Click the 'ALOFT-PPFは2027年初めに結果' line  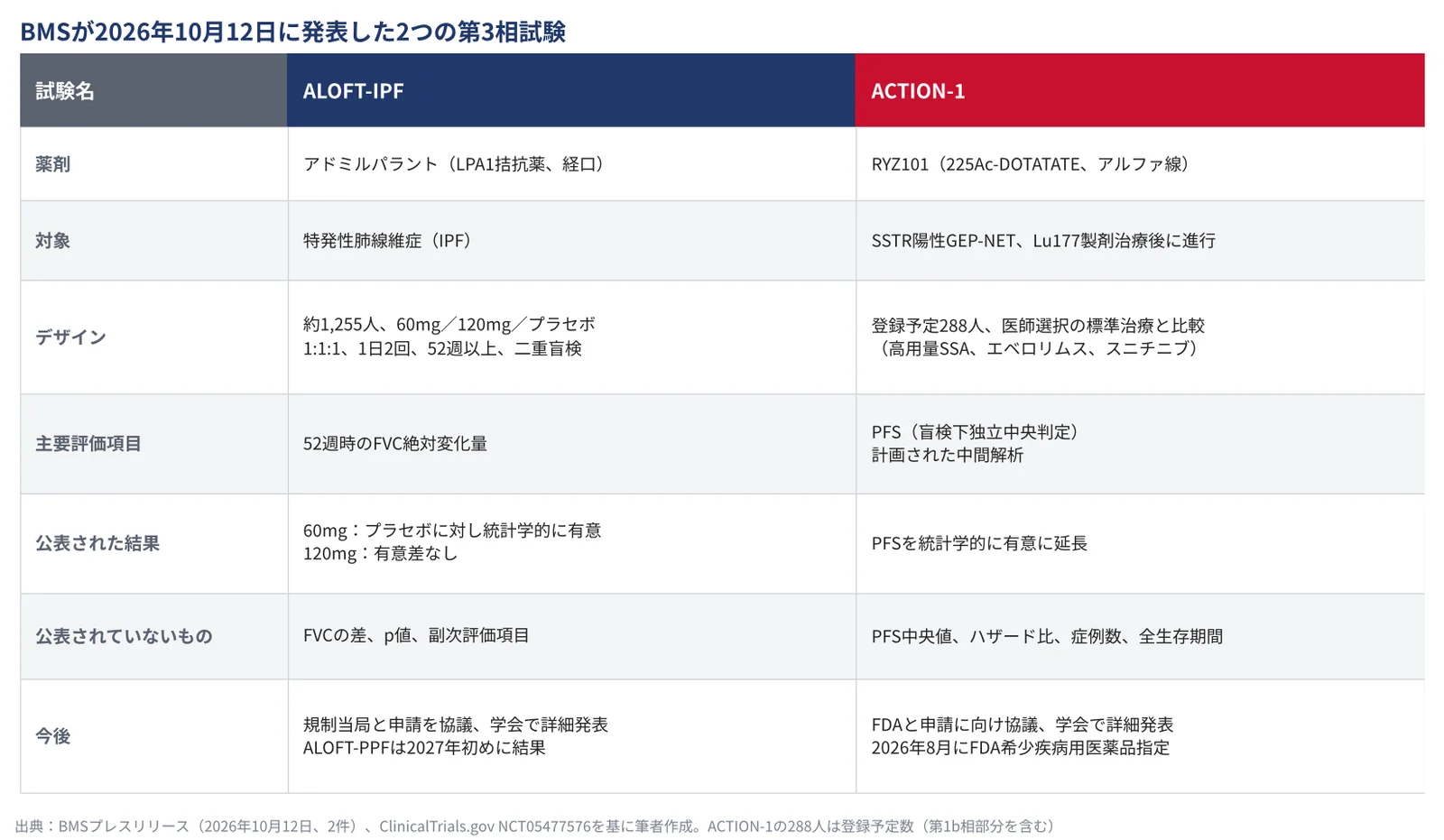pos(424,748)
